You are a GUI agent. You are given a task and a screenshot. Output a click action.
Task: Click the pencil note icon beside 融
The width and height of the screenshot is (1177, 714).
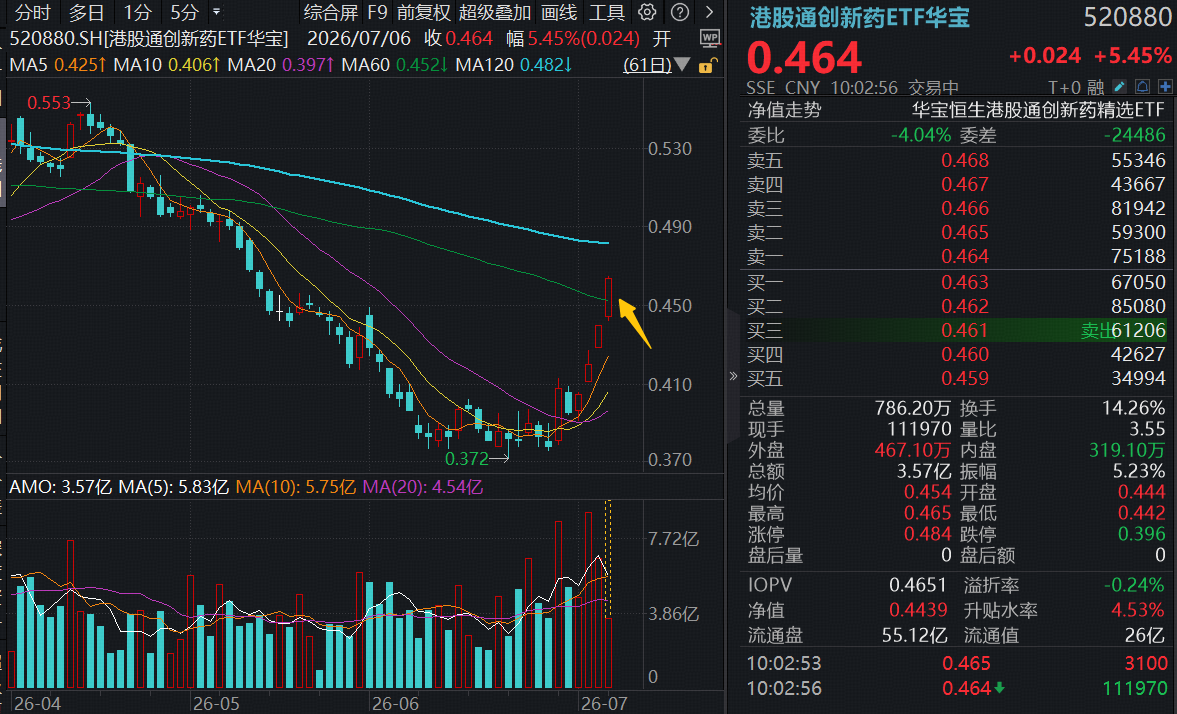click(1118, 87)
